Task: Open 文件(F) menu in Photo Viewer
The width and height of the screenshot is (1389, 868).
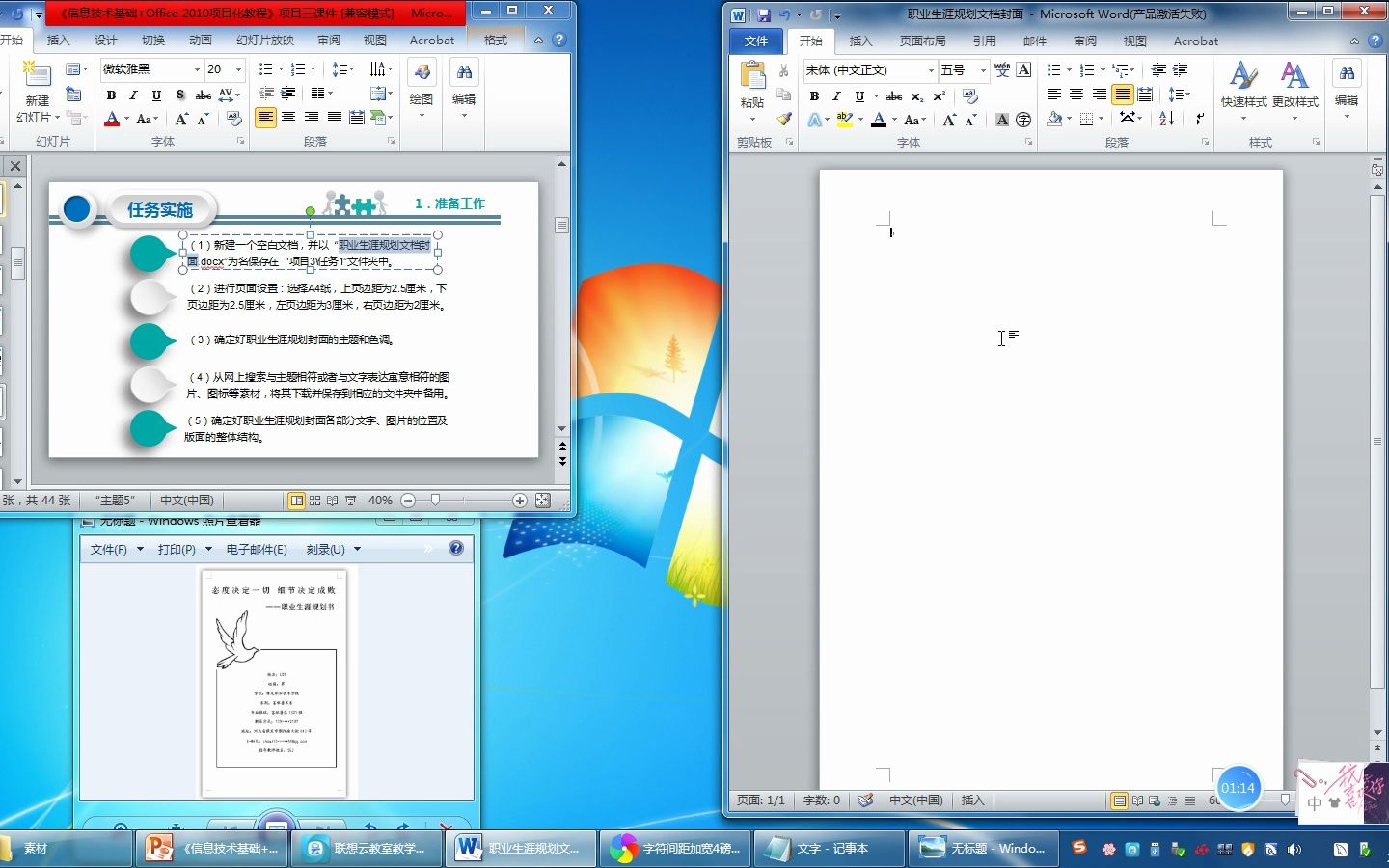Action: click(116, 549)
